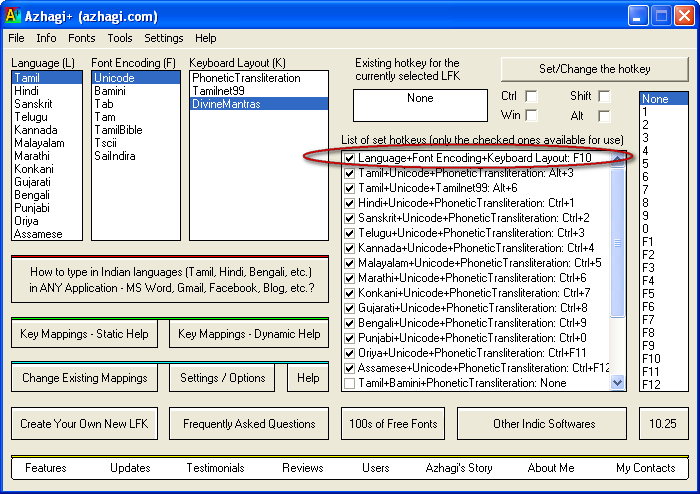Select Tamilnet99 keyboard layout

tap(259, 91)
